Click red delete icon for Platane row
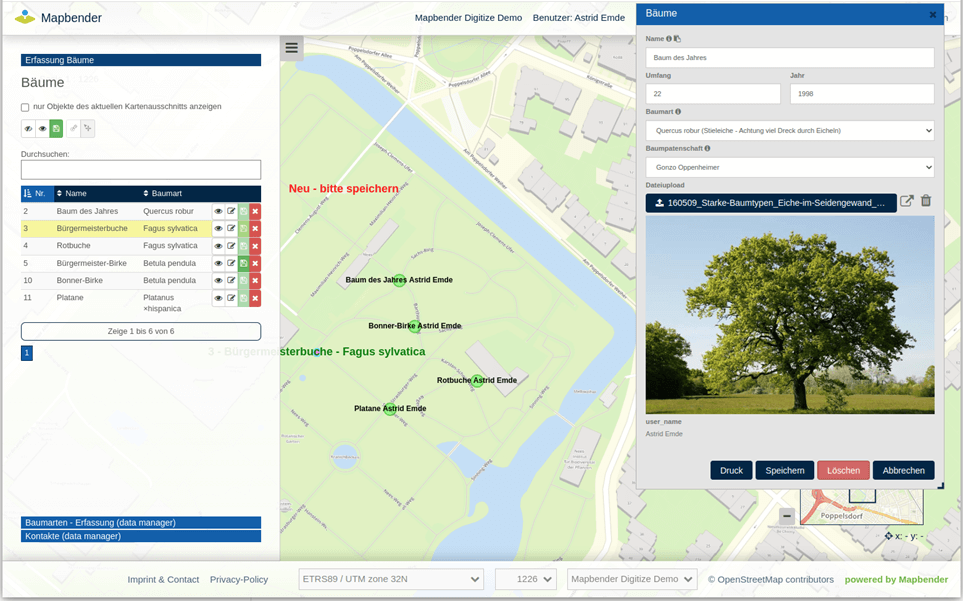 pos(255,299)
